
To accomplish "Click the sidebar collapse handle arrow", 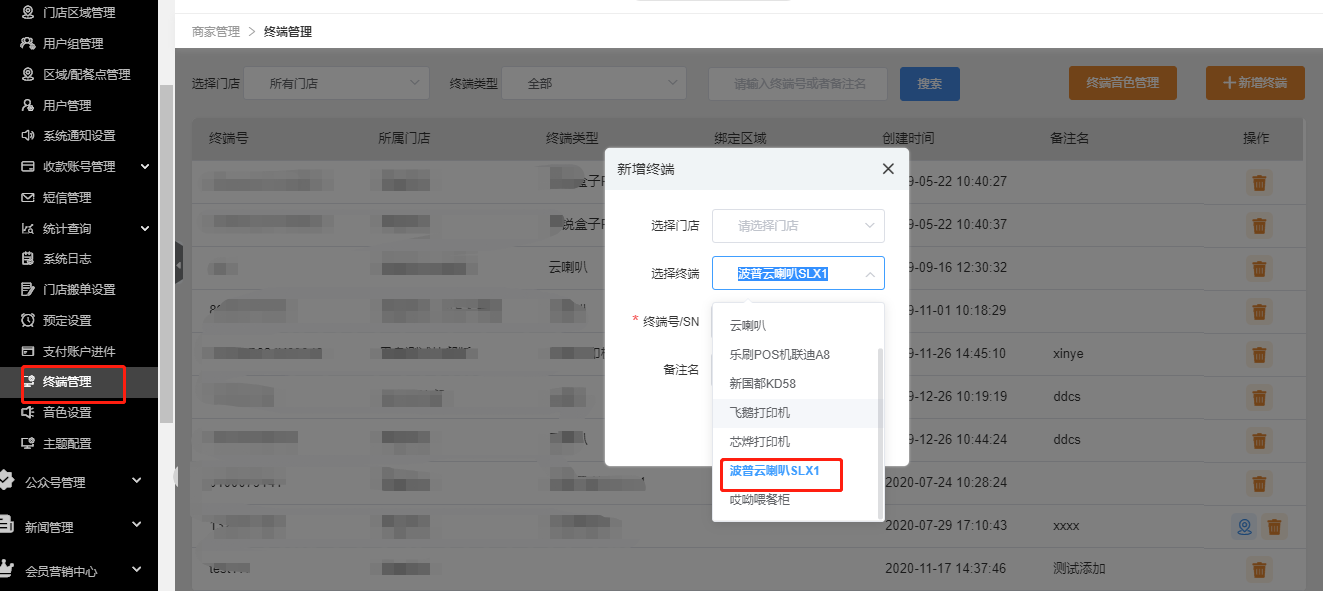I will click(x=179, y=265).
